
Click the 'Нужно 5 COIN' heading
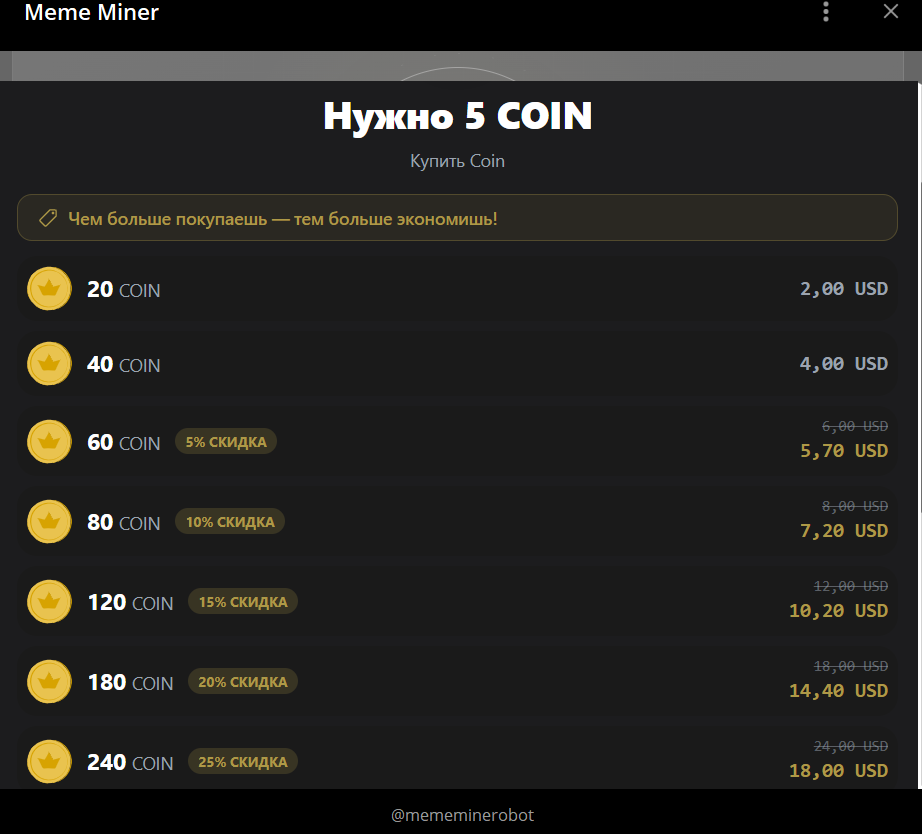[x=457, y=116]
